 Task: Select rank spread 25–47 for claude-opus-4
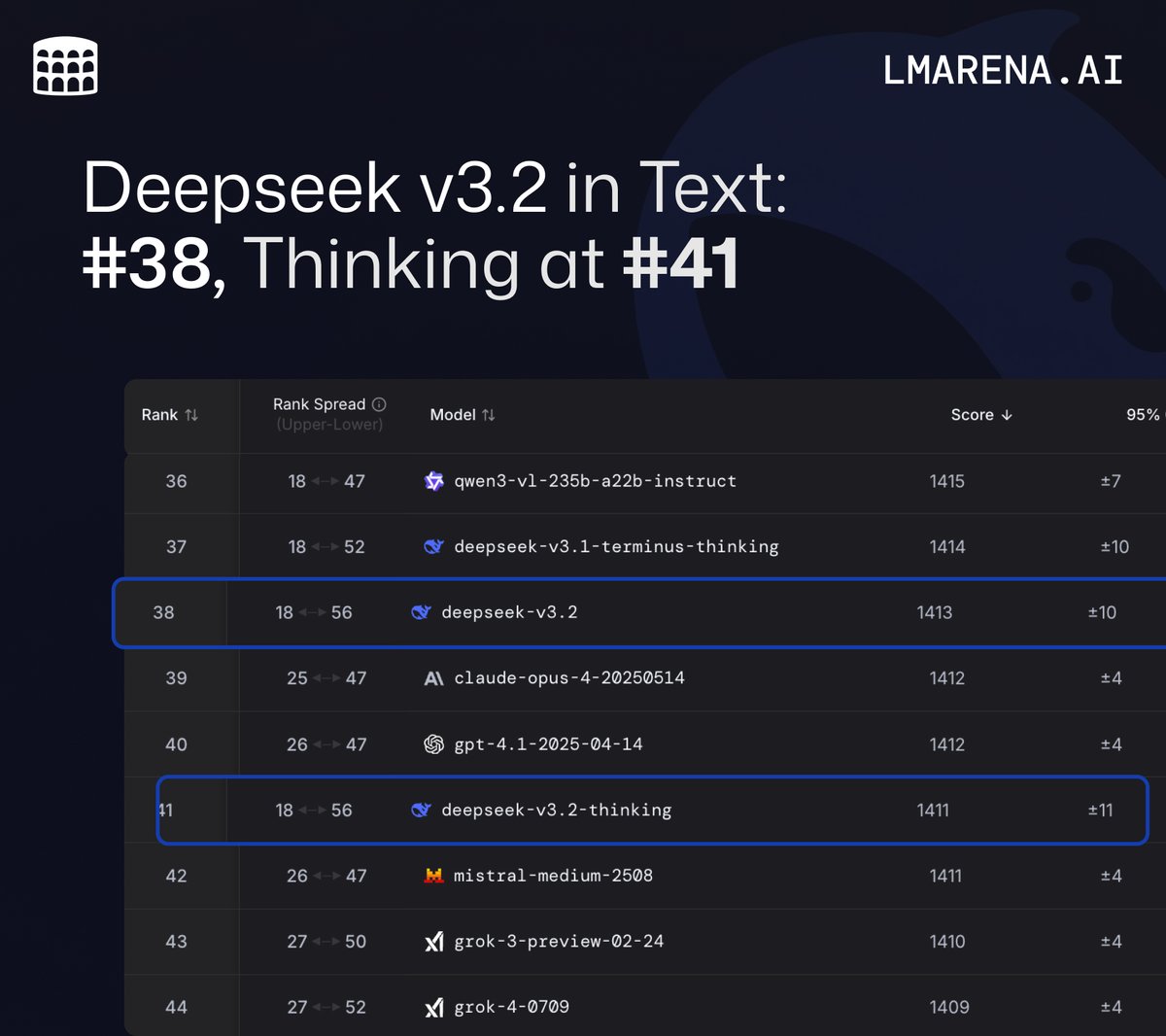click(x=326, y=678)
